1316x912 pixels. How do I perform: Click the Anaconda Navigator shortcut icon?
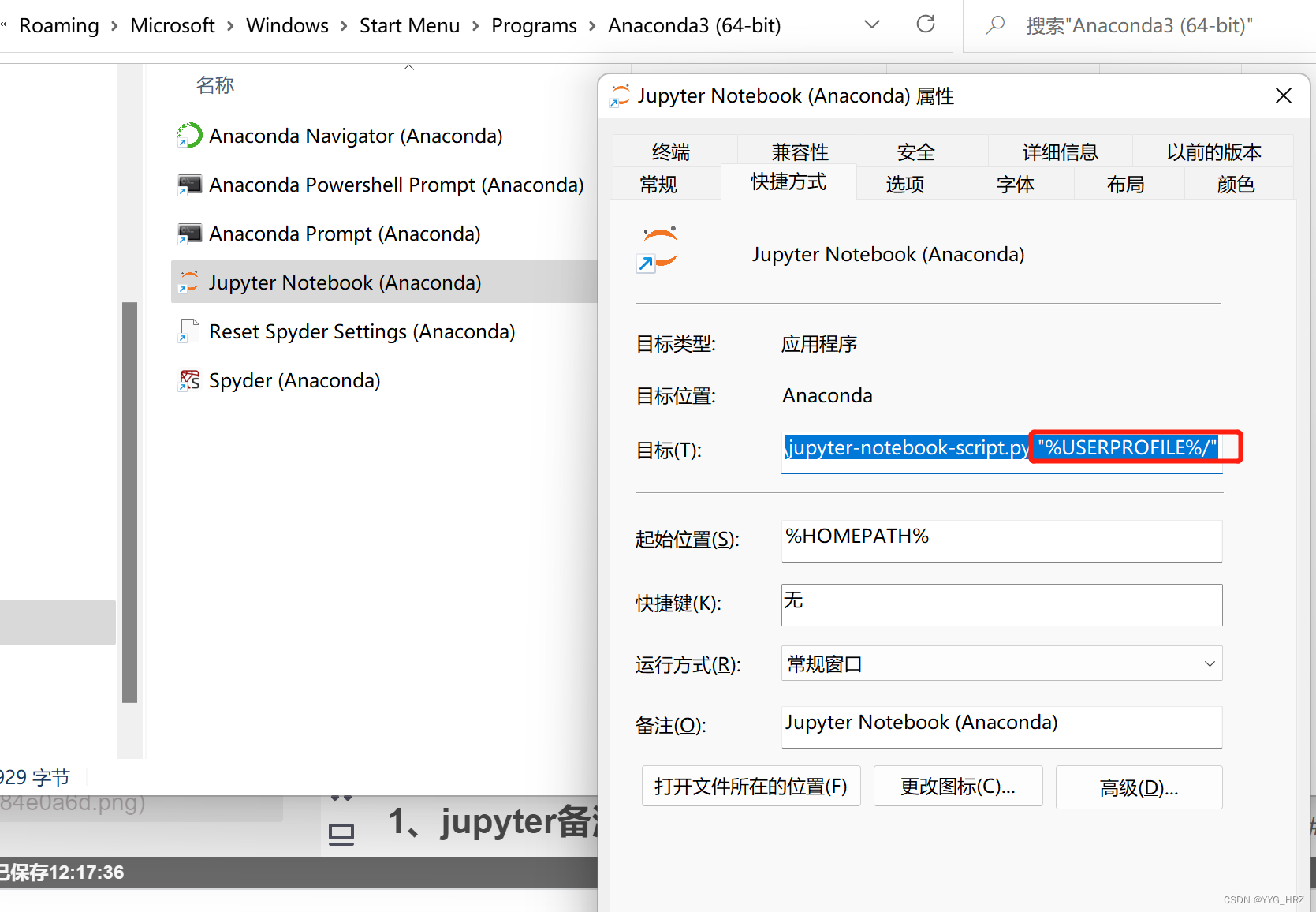(189, 136)
